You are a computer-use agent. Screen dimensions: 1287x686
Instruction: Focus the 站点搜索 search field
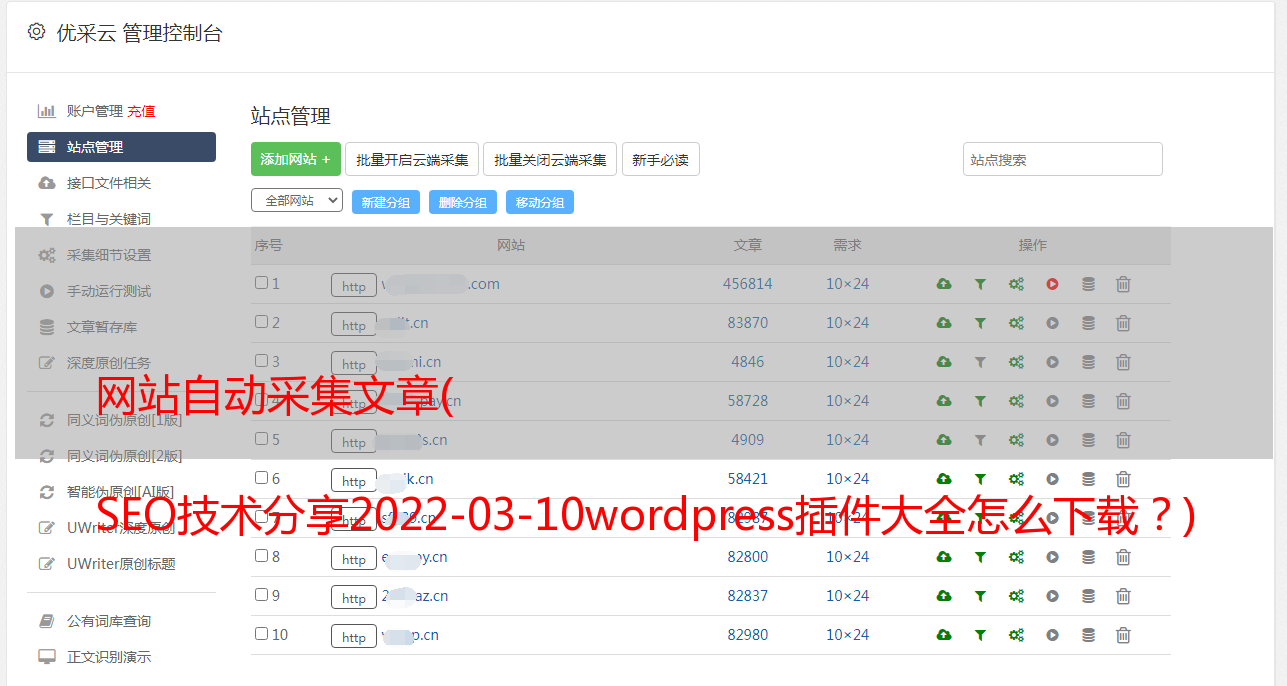point(1063,159)
